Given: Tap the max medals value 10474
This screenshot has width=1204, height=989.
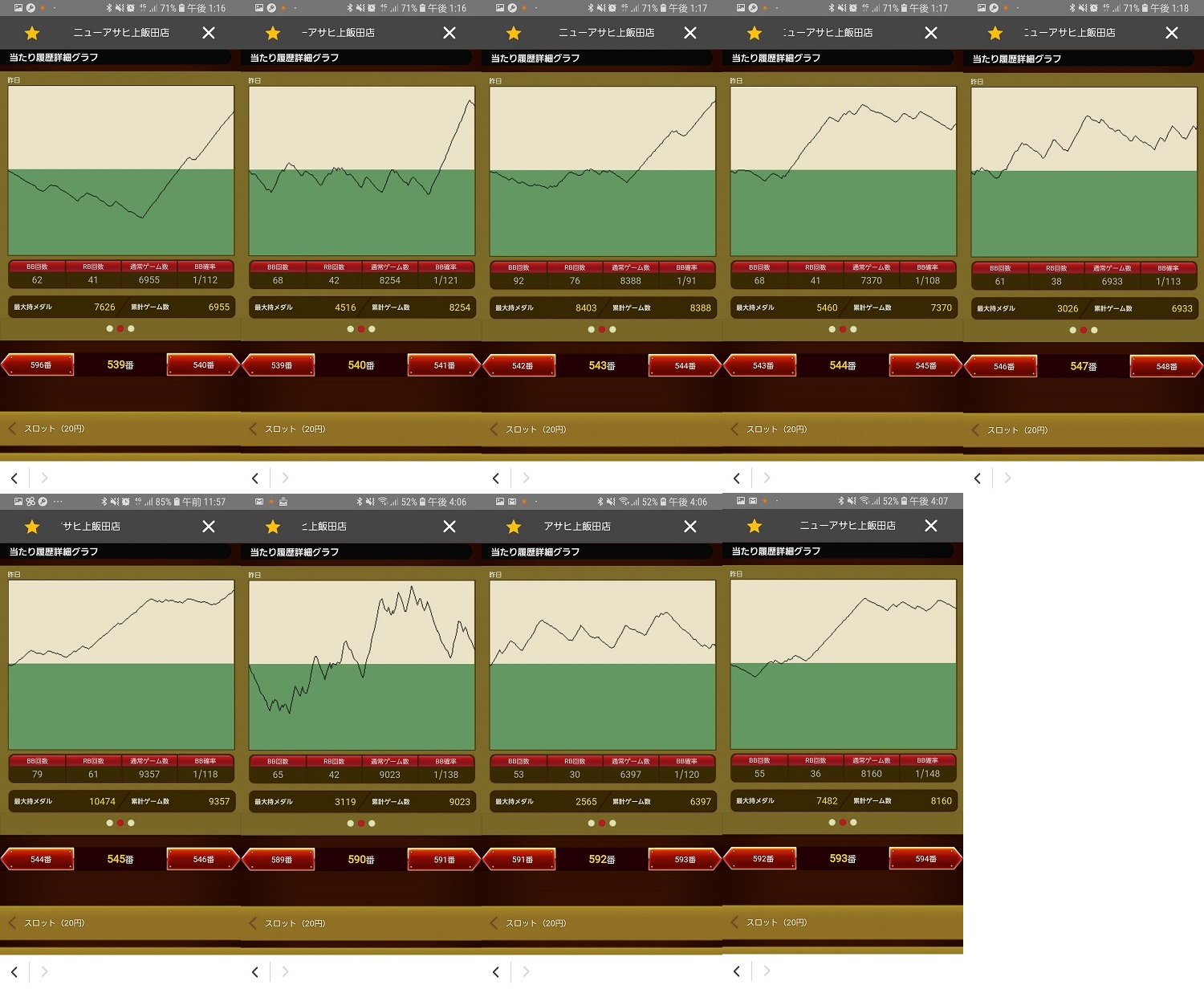Looking at the screenshot, I should coord(102,802).
